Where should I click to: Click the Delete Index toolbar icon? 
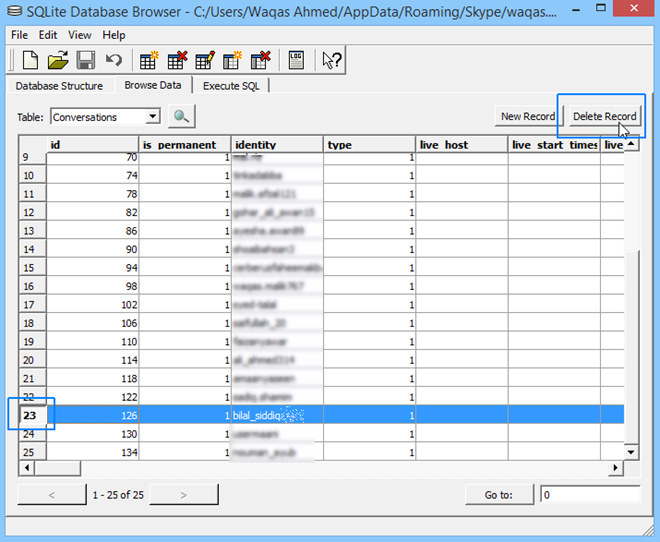pos(261,60)
